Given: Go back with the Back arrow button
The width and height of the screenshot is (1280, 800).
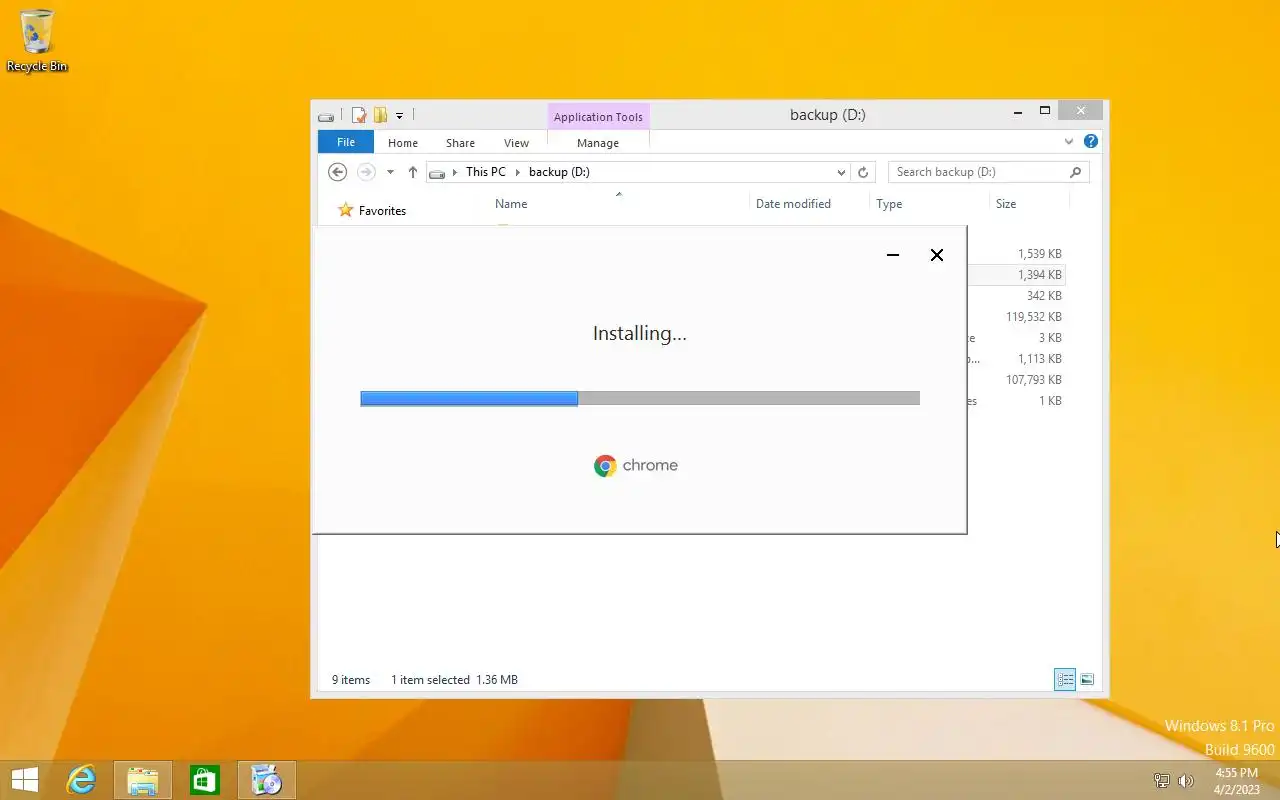Looking at the screenshot, I should (338, 172).
